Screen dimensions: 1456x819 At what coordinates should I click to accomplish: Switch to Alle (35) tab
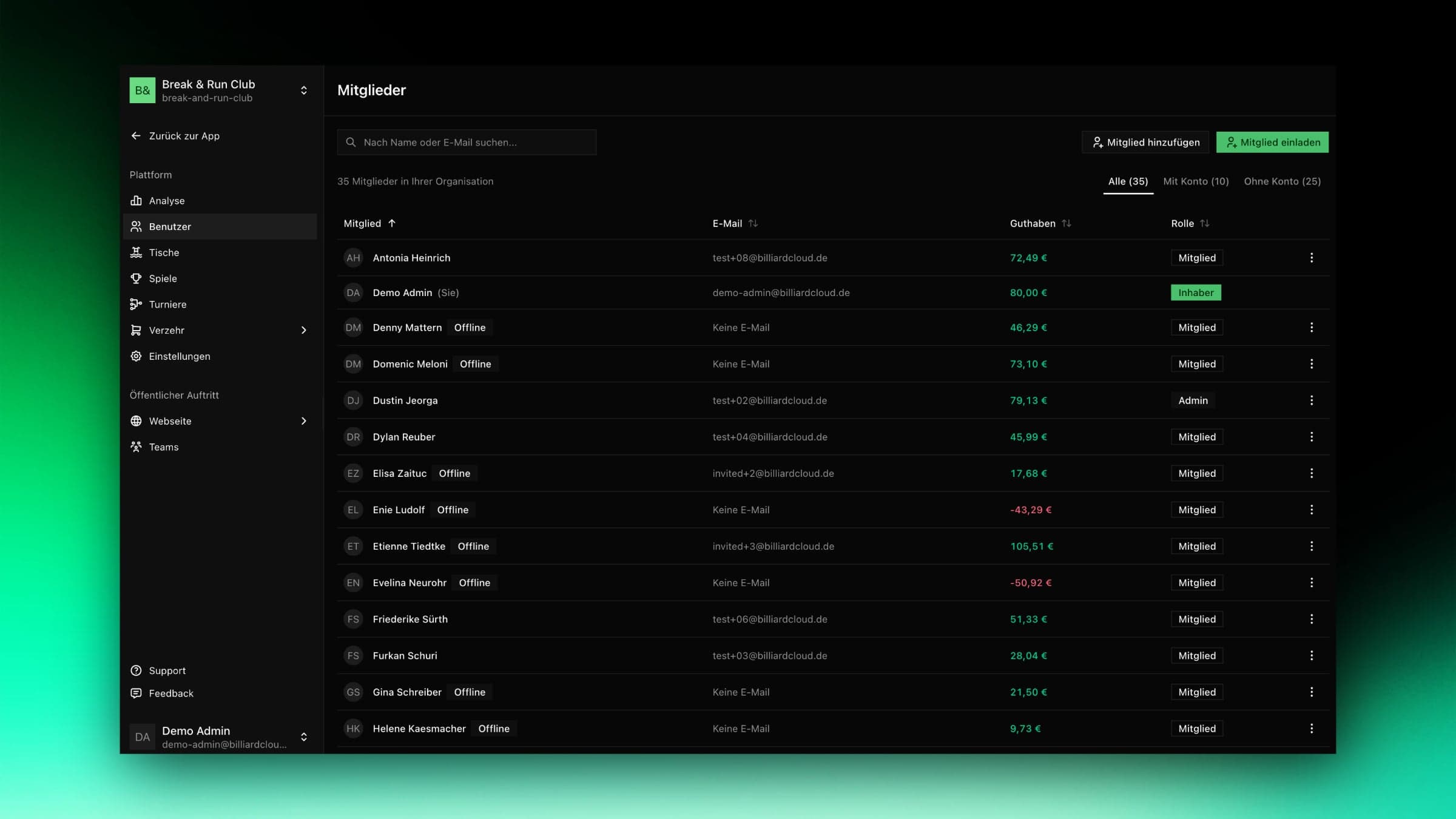1128,181
